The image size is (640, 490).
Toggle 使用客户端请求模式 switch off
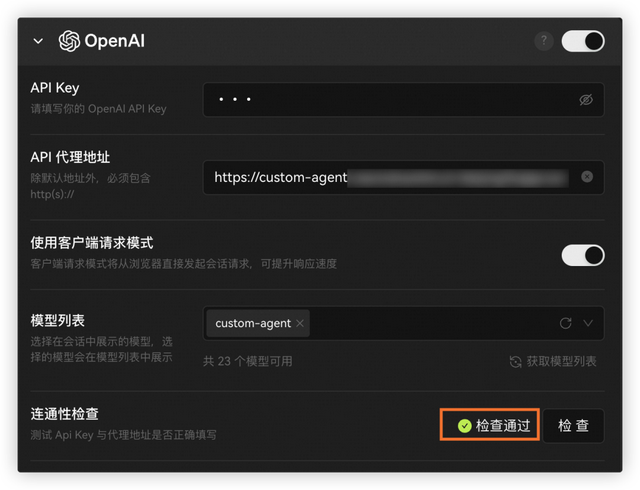coord(583,255)
